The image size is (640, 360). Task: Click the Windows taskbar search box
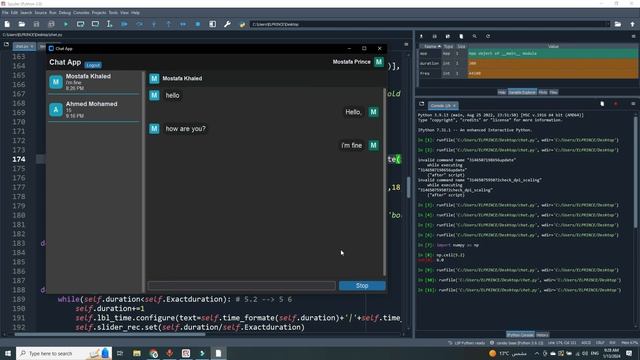[x=63, y=353]
